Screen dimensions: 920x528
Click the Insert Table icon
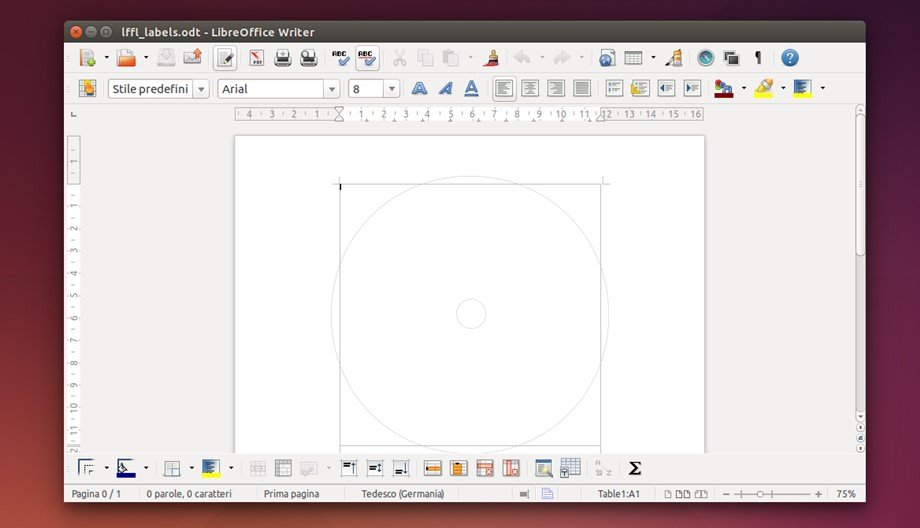coord(633,58)
